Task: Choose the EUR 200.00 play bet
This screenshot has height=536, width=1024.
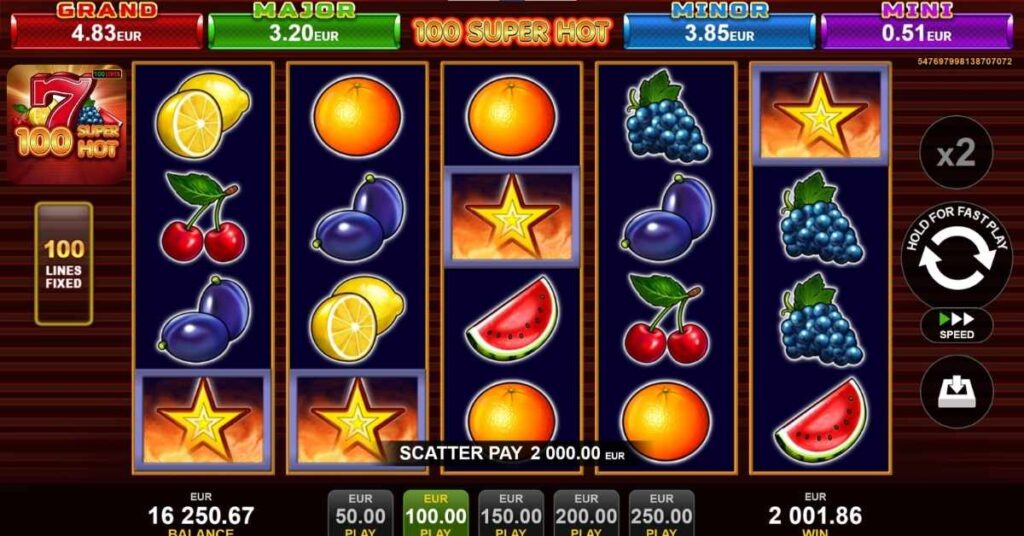Action: [586, 513]
